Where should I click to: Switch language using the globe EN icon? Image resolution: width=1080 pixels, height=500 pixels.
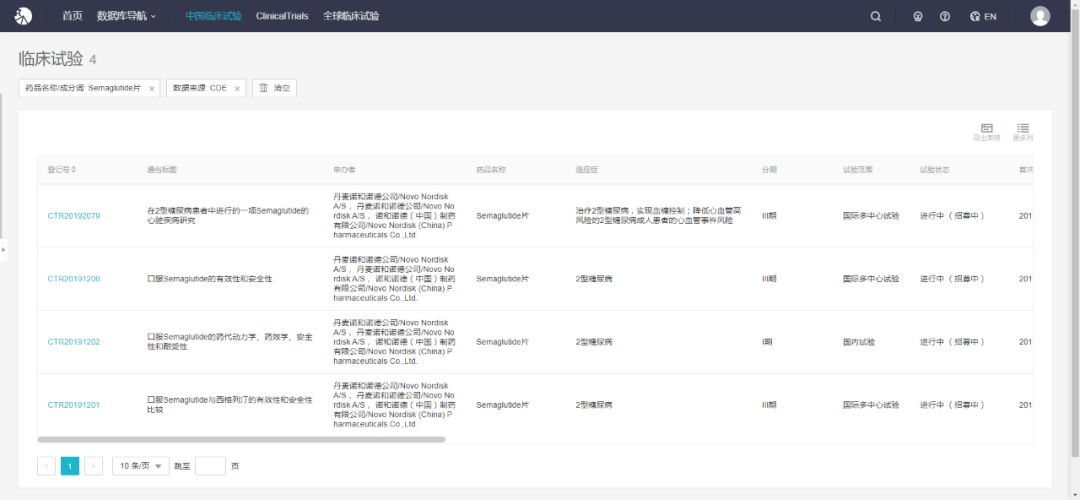[983, 17]
